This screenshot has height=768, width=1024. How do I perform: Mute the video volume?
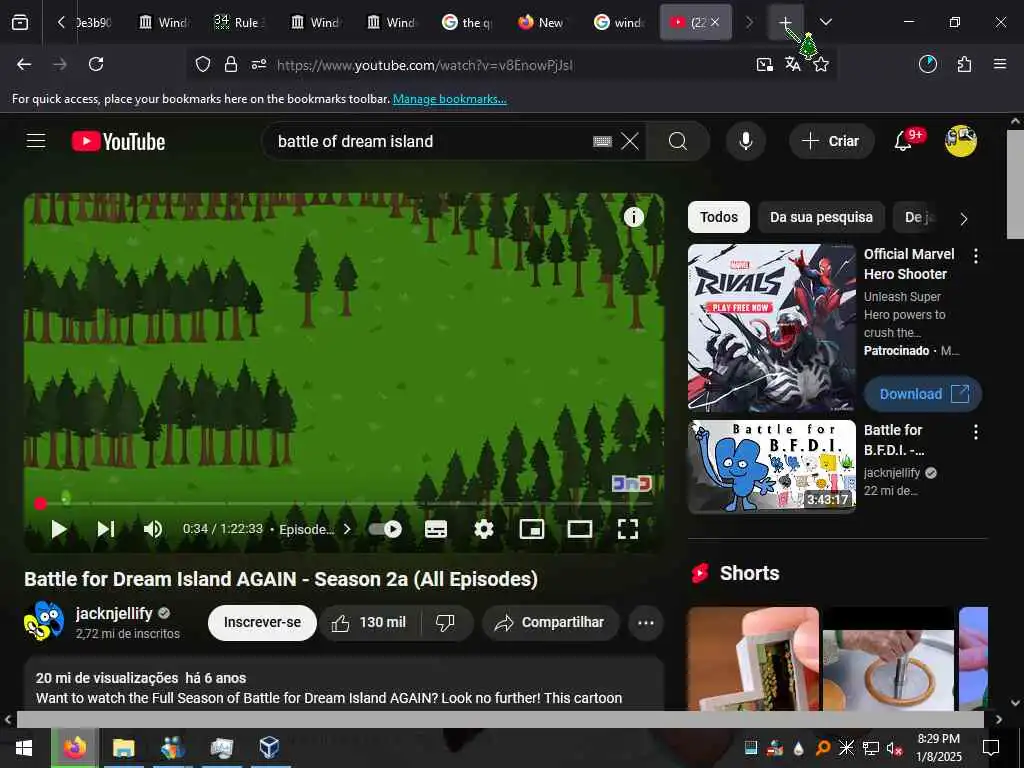[x=153, y=529]
